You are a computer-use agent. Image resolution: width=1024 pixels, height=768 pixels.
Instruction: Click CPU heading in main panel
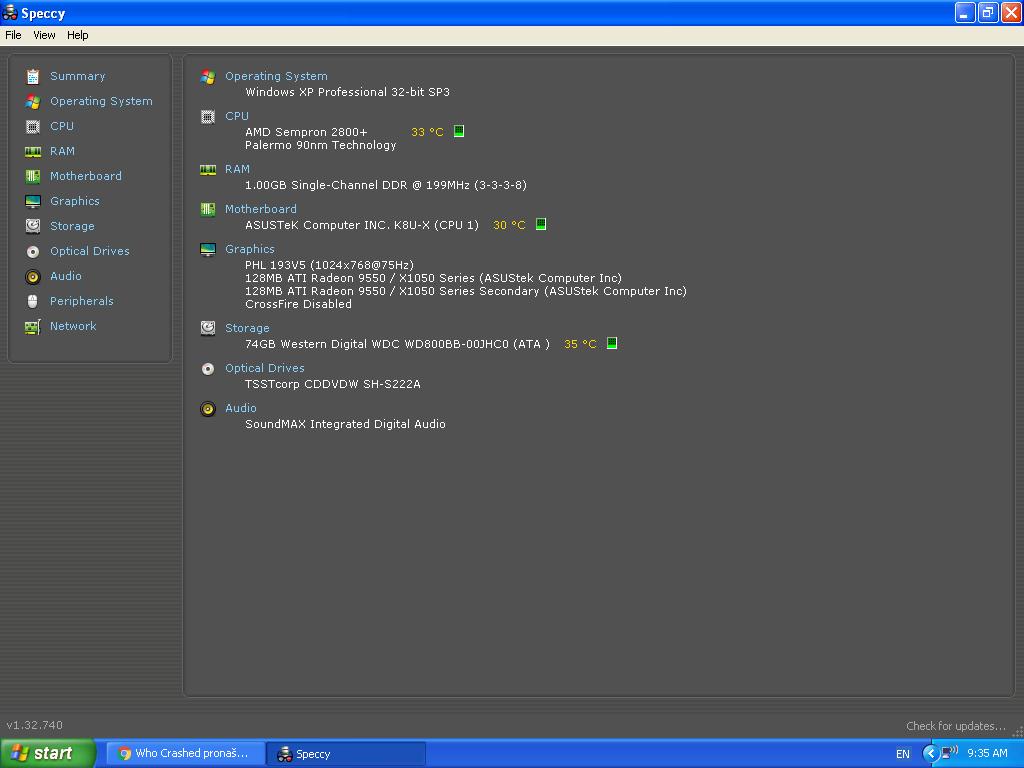point(236,116)
